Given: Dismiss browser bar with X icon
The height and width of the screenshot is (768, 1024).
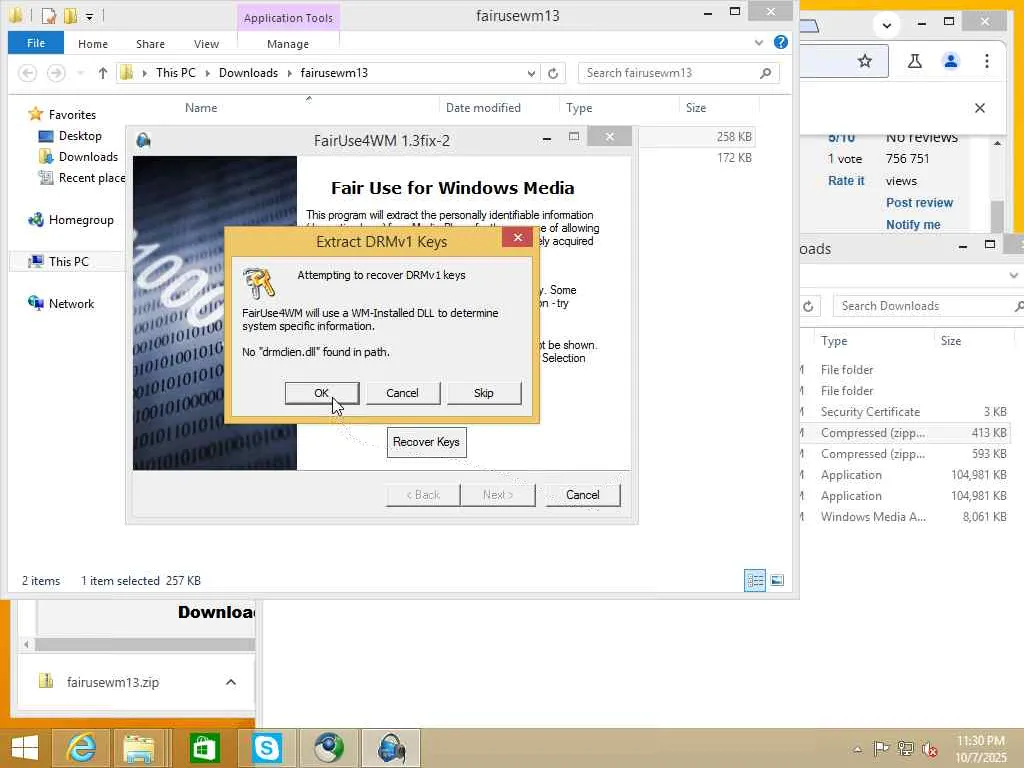Looking at the screenshot, I should (980, 108).
